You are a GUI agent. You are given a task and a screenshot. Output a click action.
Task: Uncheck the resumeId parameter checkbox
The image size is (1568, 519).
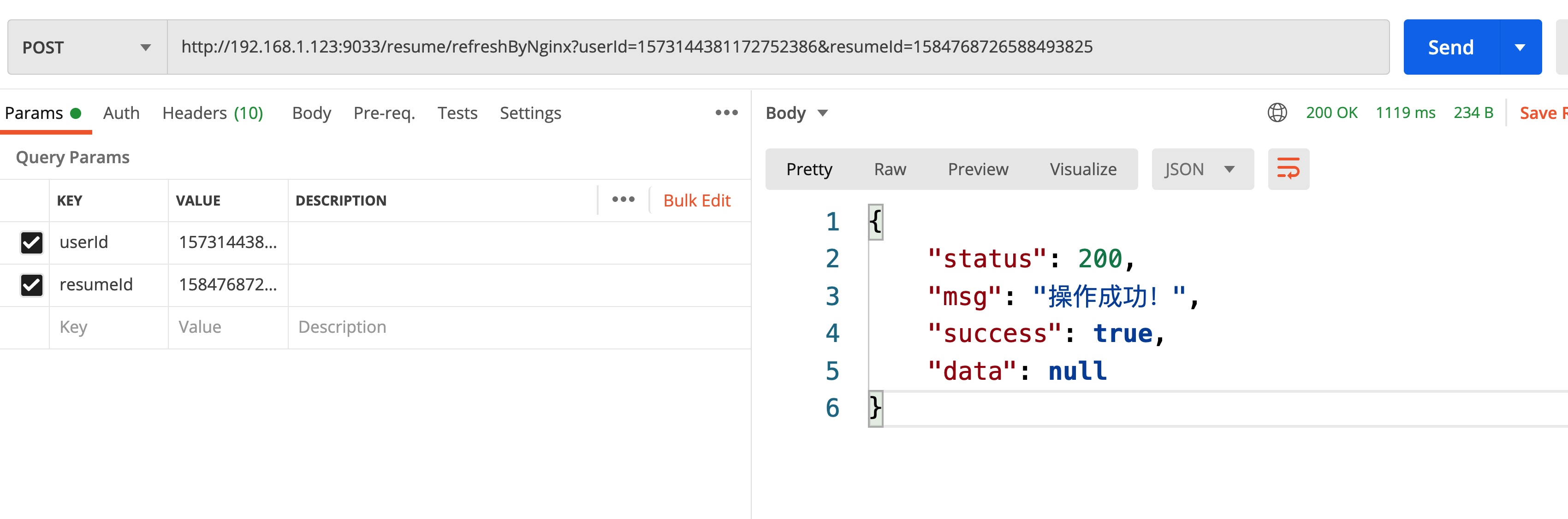pyautogui.click(x=32, y=285)
